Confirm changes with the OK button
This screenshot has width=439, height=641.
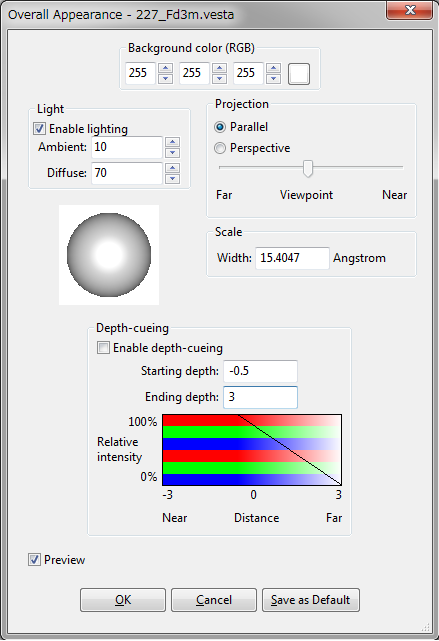pyautogui.click(x=123, y=600)
